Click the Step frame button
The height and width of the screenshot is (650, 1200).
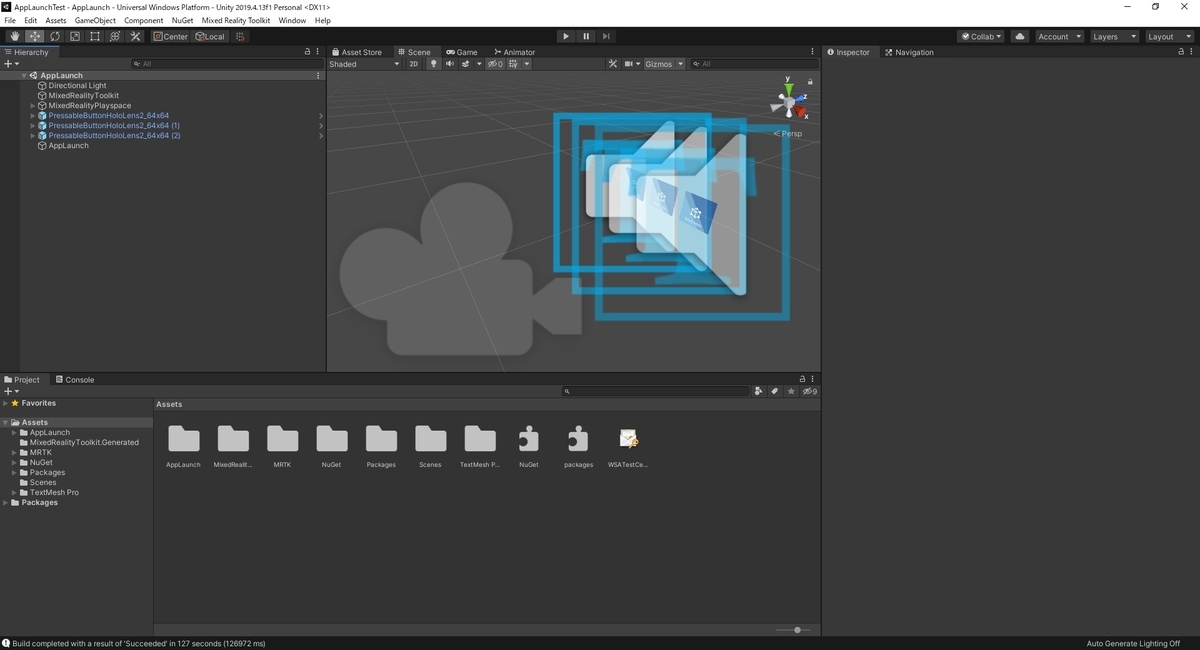coord(606,36)
